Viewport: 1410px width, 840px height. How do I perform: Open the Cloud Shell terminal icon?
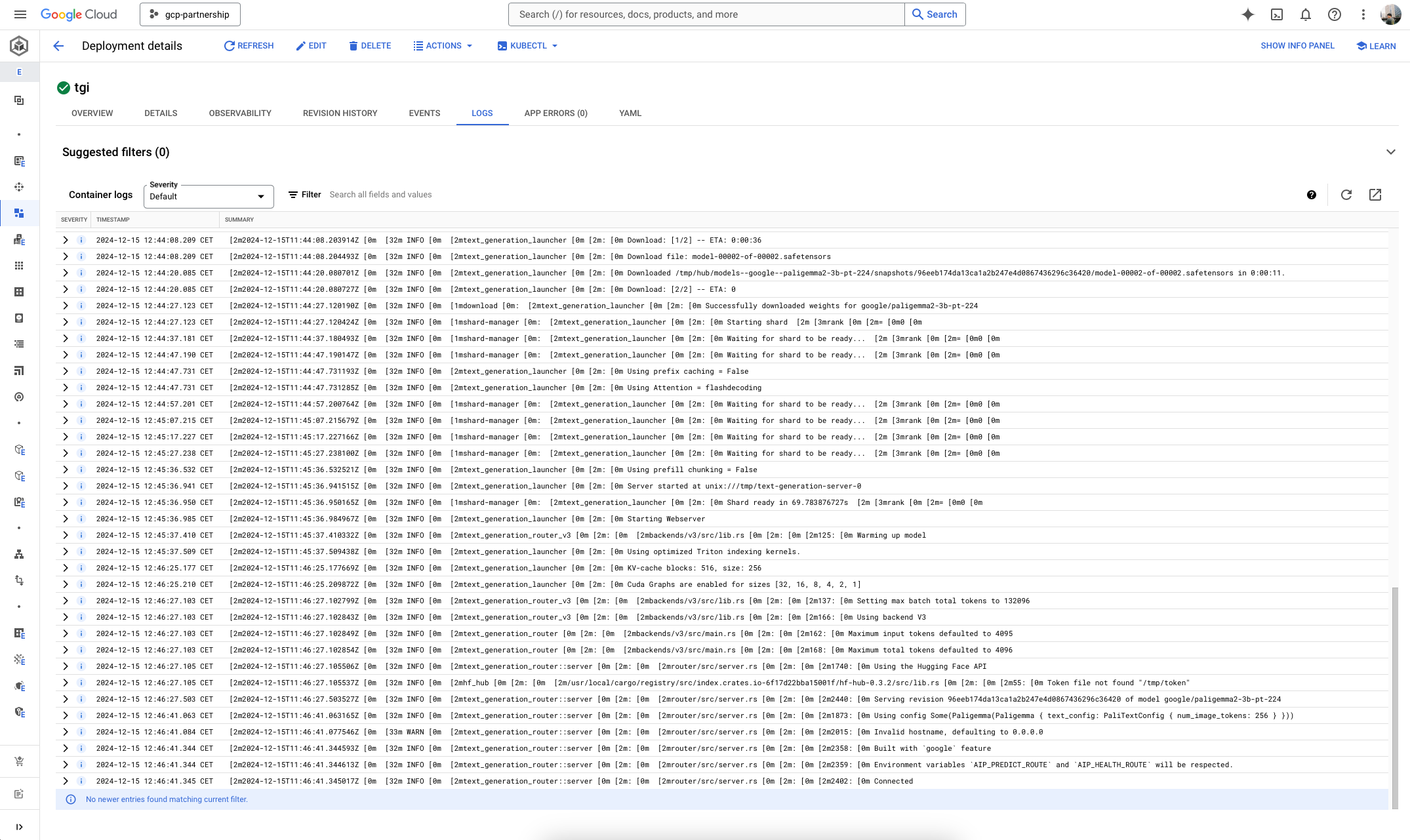[1276, 14]
